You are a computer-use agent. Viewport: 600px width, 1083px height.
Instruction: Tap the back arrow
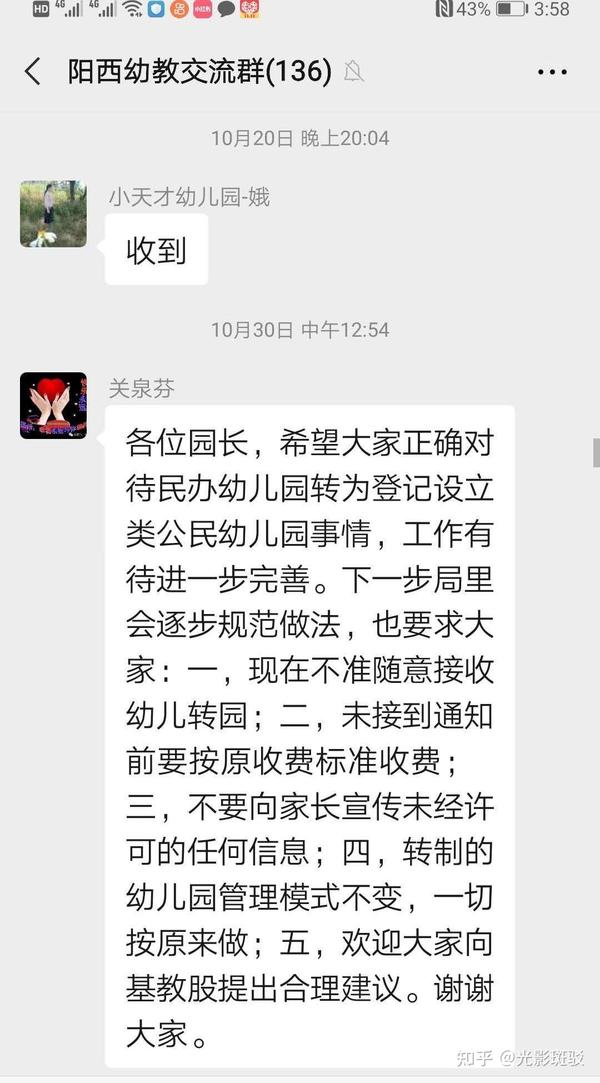32,72
